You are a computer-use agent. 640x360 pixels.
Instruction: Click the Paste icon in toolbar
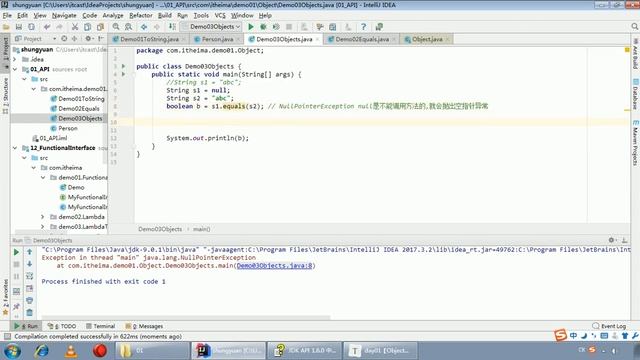pyautogui.click(x=100, y=27)
